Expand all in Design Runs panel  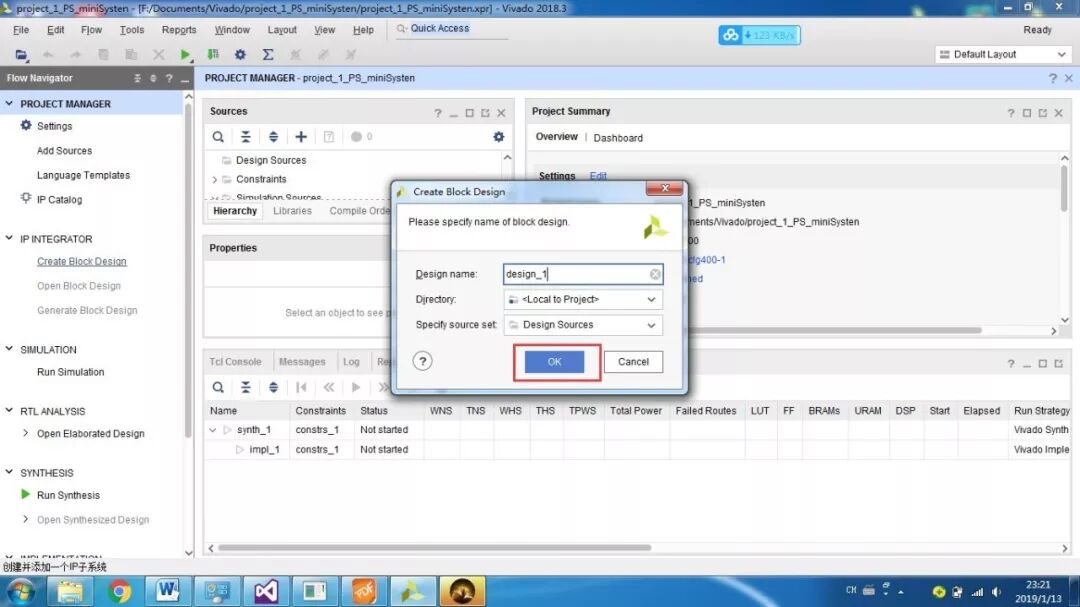click(x=273, y=387)
